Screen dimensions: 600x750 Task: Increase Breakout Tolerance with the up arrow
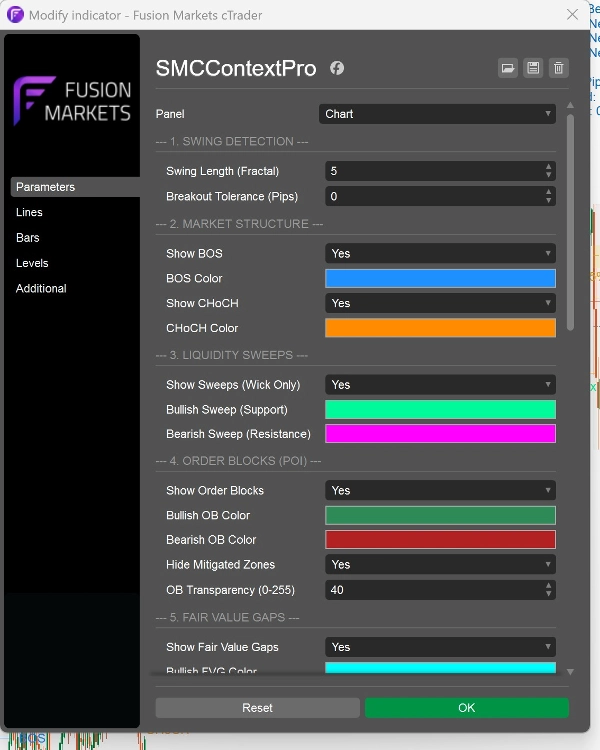(548, 192)
